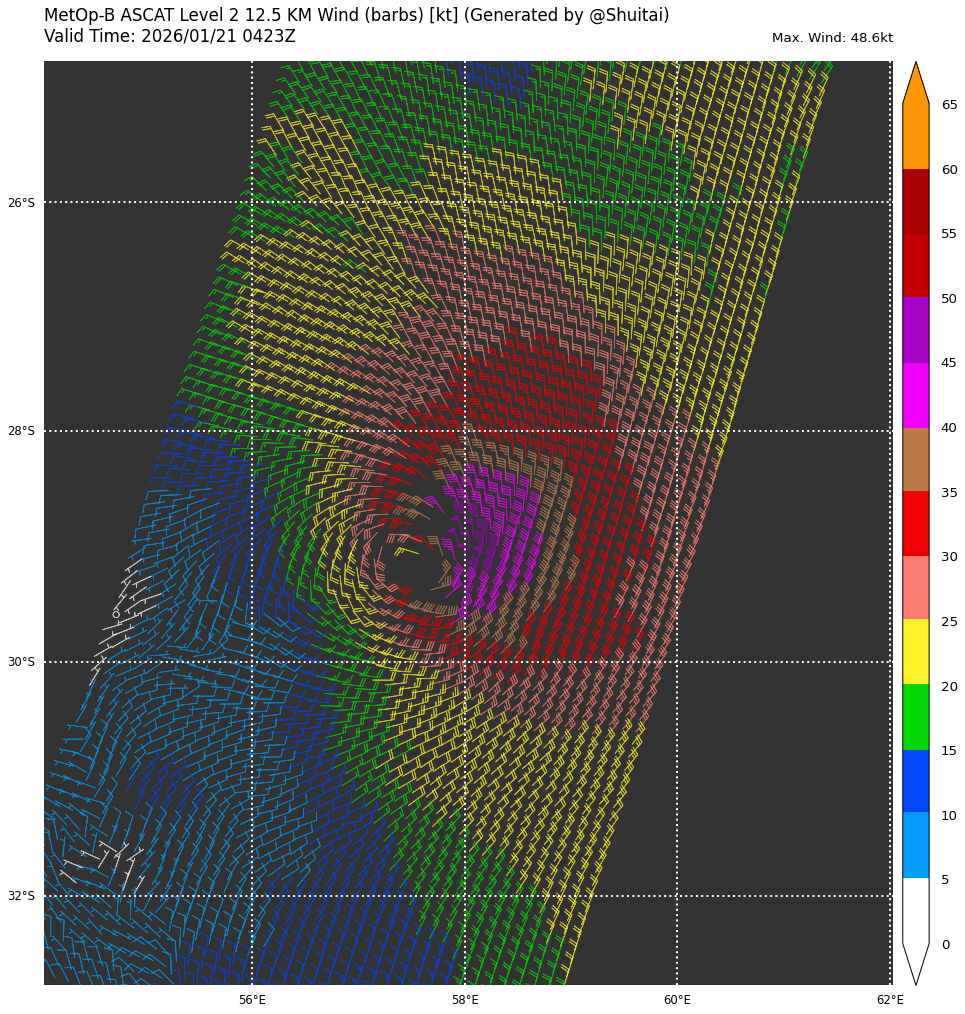Click the 56°E longitude axis label
This screenshot has height=1014, width=965.
pos(252,1000)
